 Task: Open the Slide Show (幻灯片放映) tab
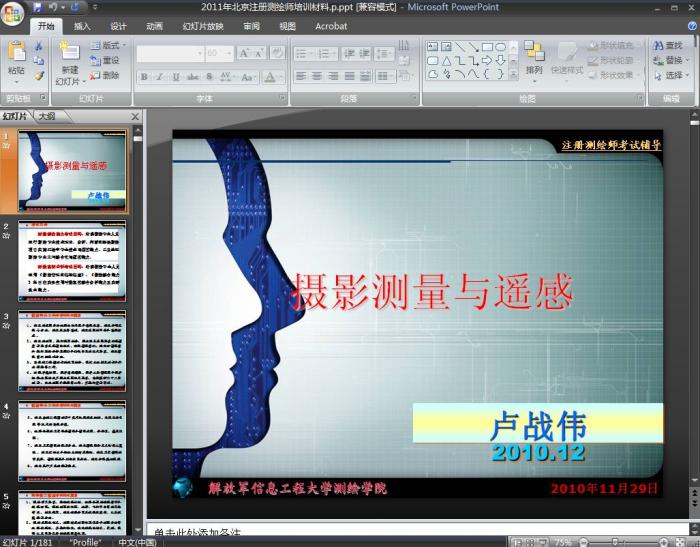pos(203,26)
